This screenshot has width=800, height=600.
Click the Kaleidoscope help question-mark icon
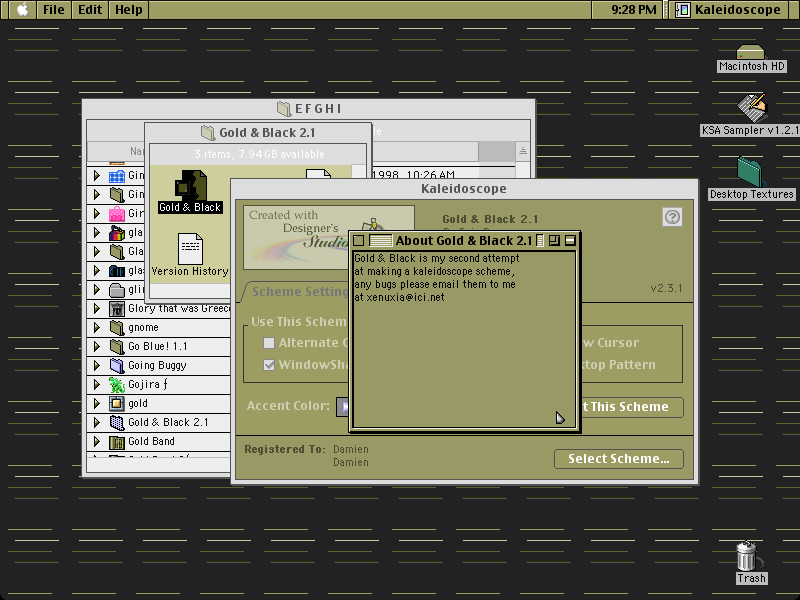tap(672, 217)
